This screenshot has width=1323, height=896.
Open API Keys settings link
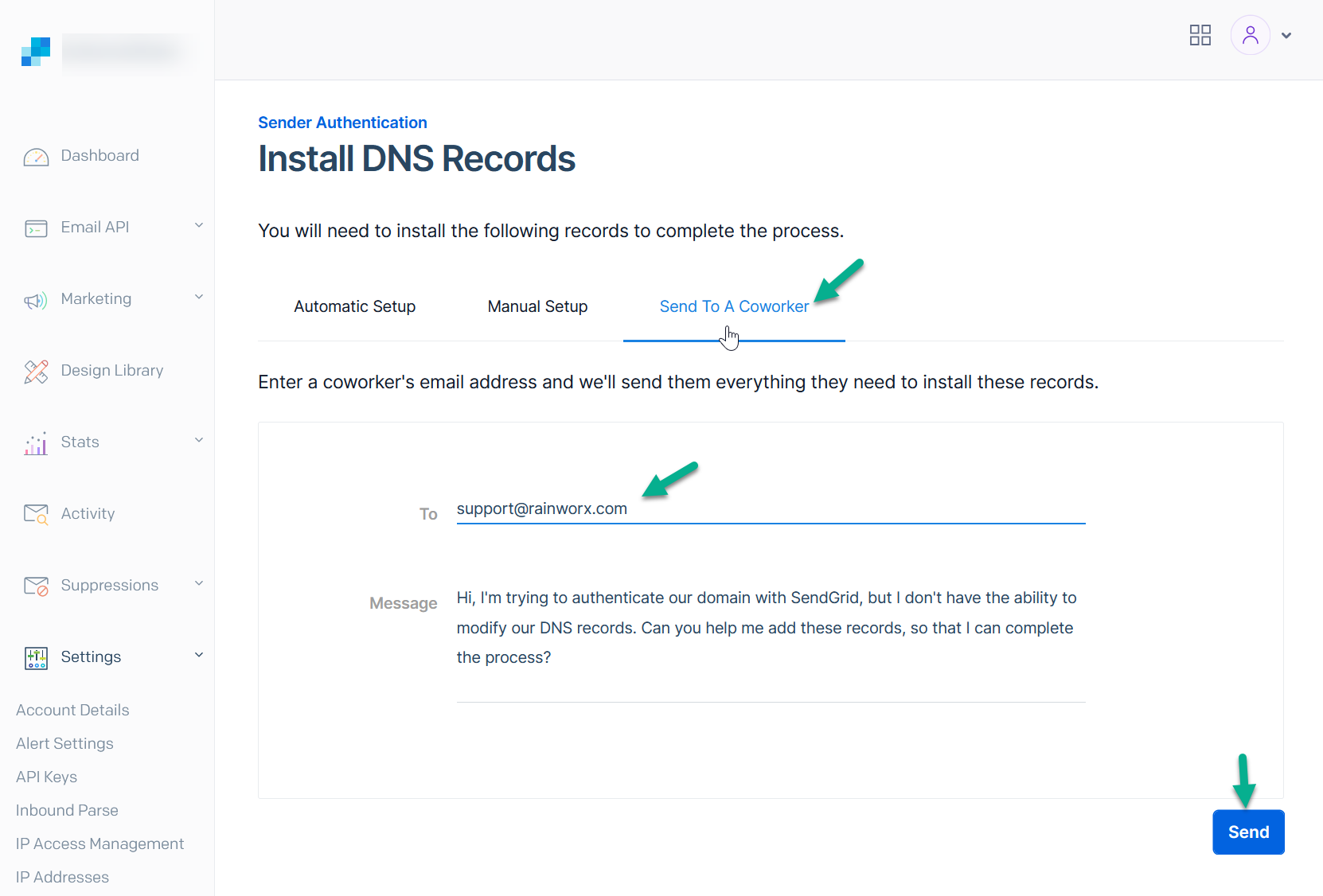(x=46, y=777)
